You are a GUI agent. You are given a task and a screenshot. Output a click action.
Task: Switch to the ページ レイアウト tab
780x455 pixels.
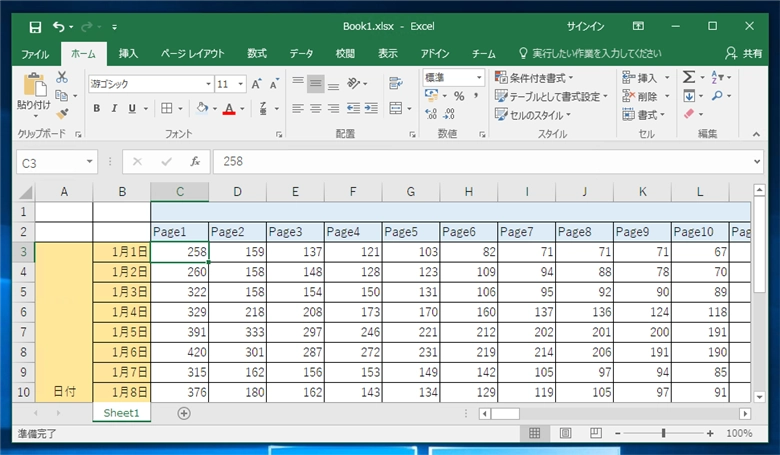click(193, 54)
